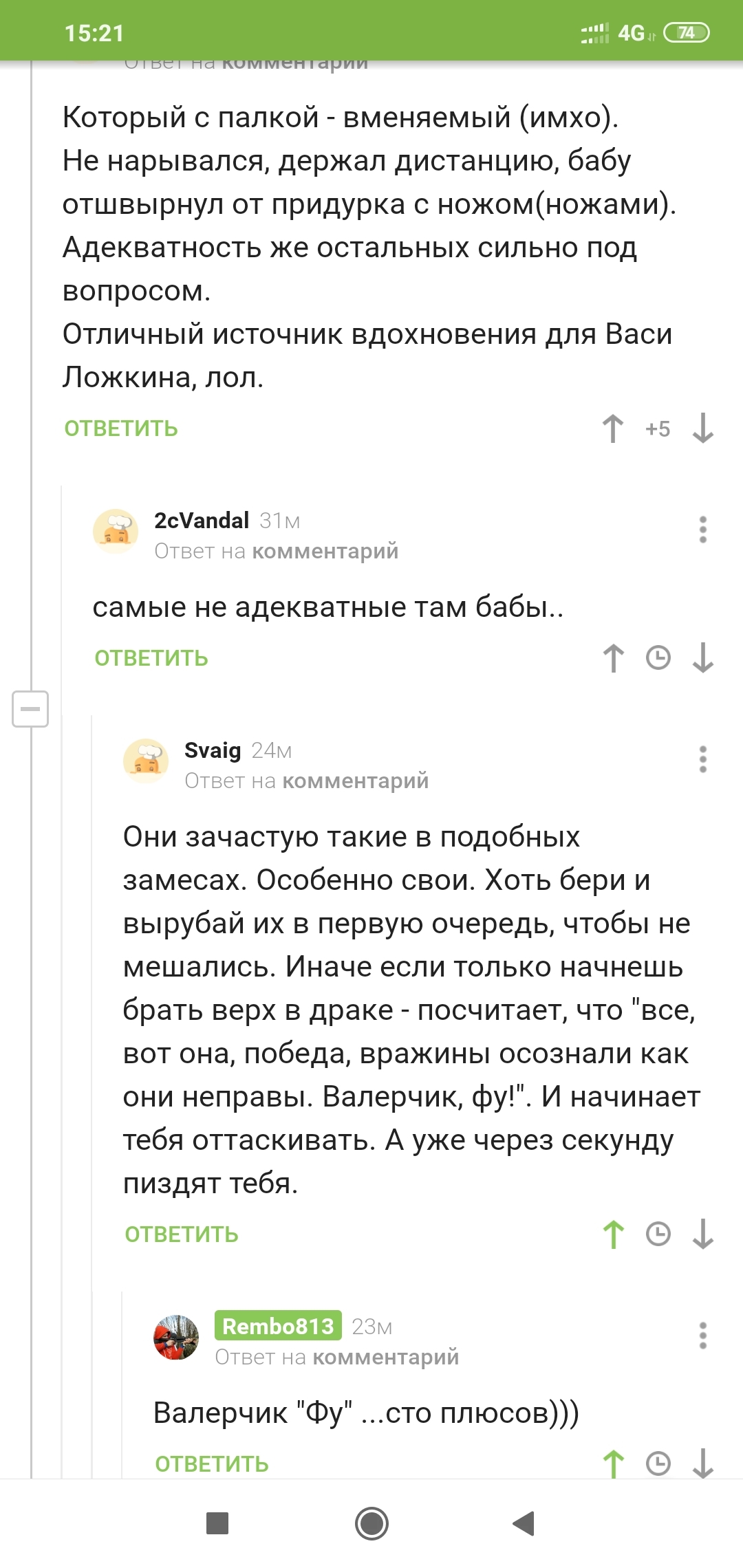Downvote Svaig's comment
This screenshot has width=743, height=1568.
[702, 1234]
